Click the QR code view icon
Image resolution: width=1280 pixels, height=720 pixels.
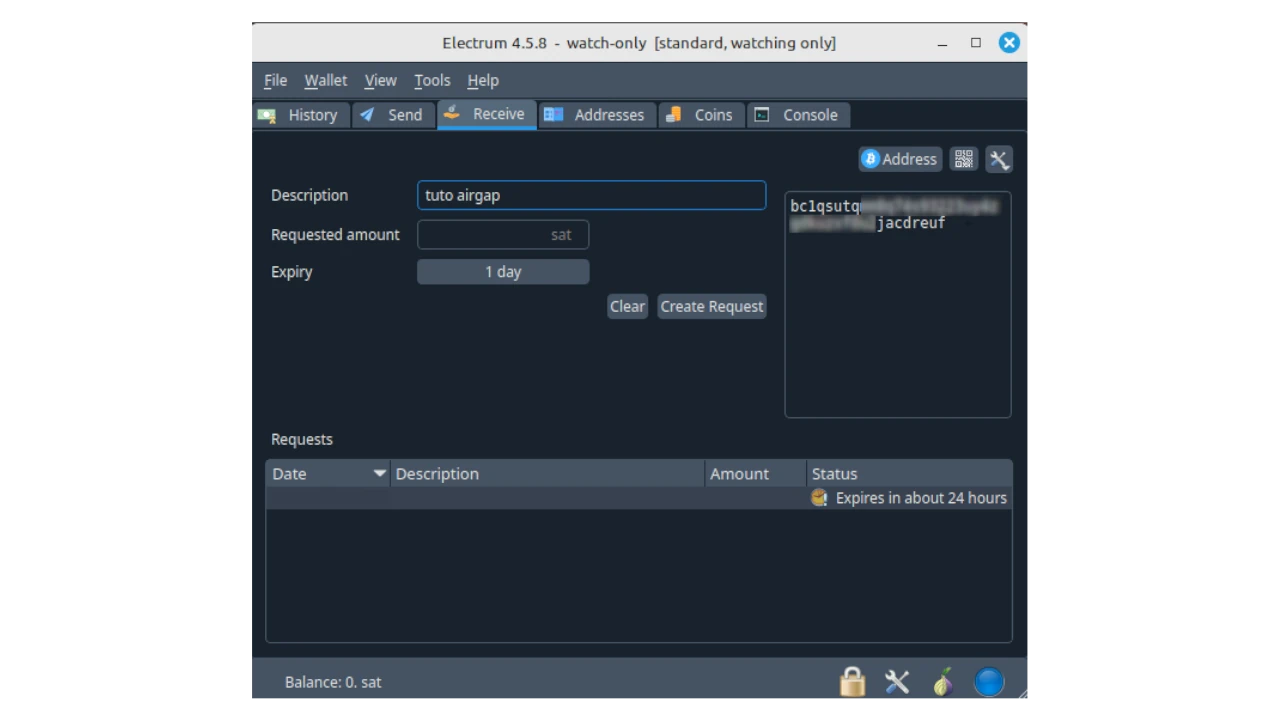963,159
